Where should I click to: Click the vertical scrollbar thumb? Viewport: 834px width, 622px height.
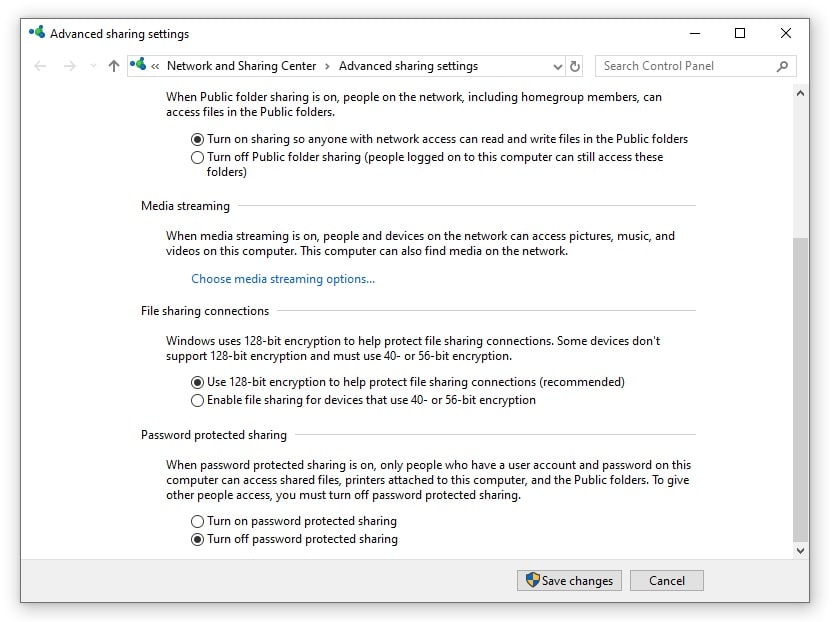800,389
